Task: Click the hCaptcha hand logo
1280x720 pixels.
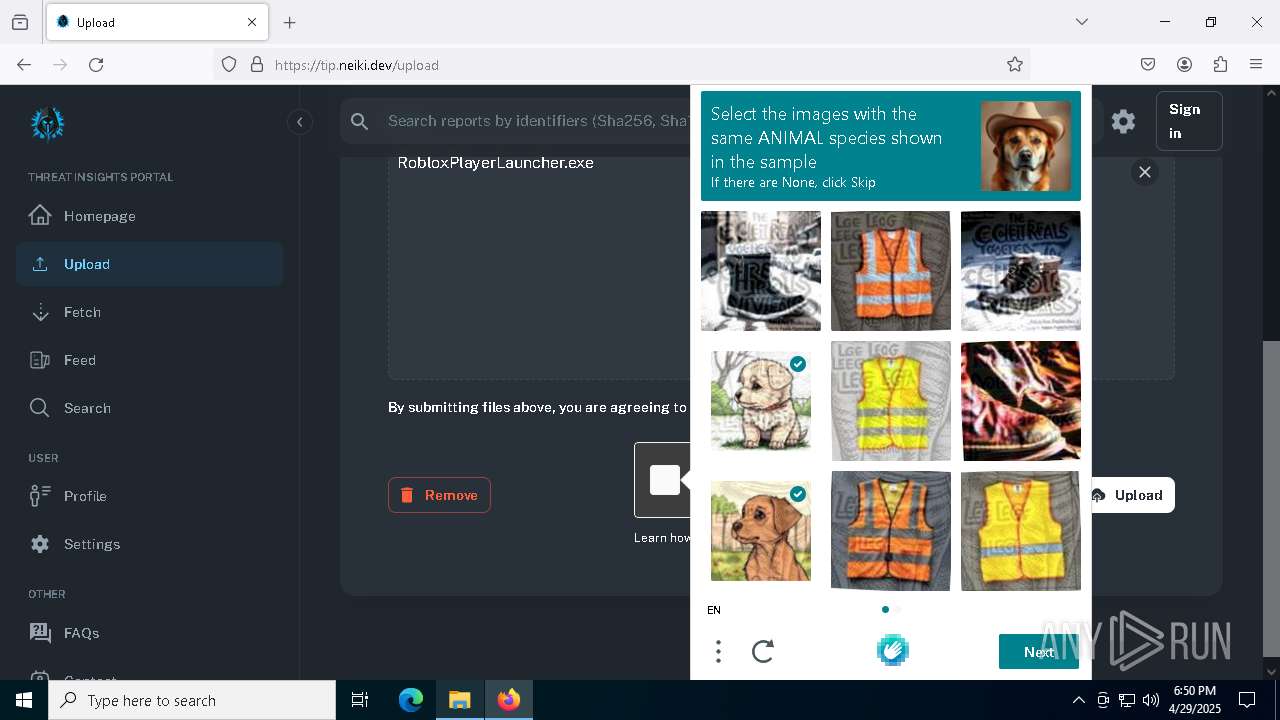Action: tap(892, 650)
